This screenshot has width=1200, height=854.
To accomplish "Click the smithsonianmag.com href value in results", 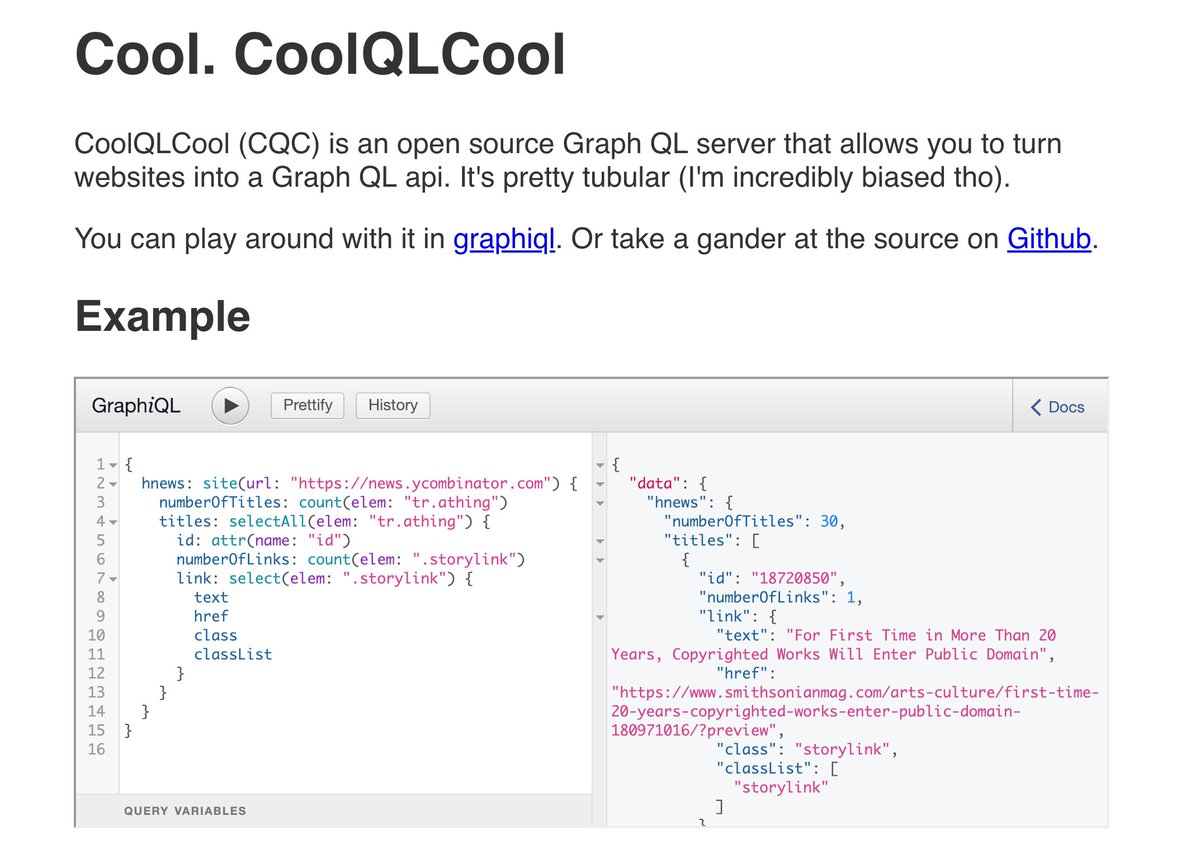I will coord(855,712).
